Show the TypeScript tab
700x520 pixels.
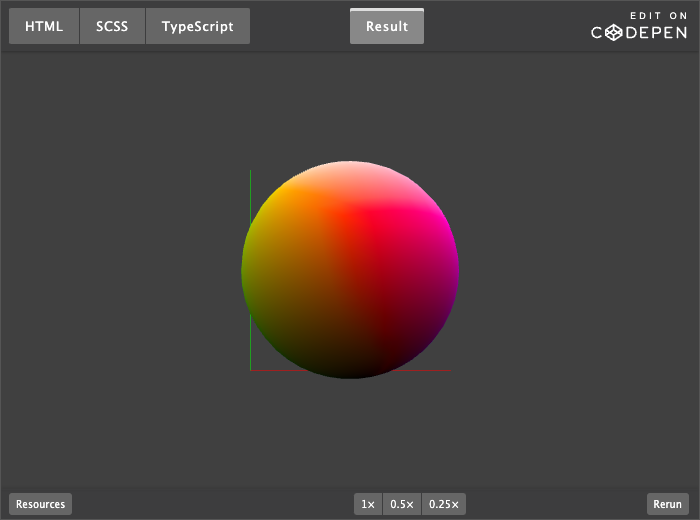(x=198, y=26)
